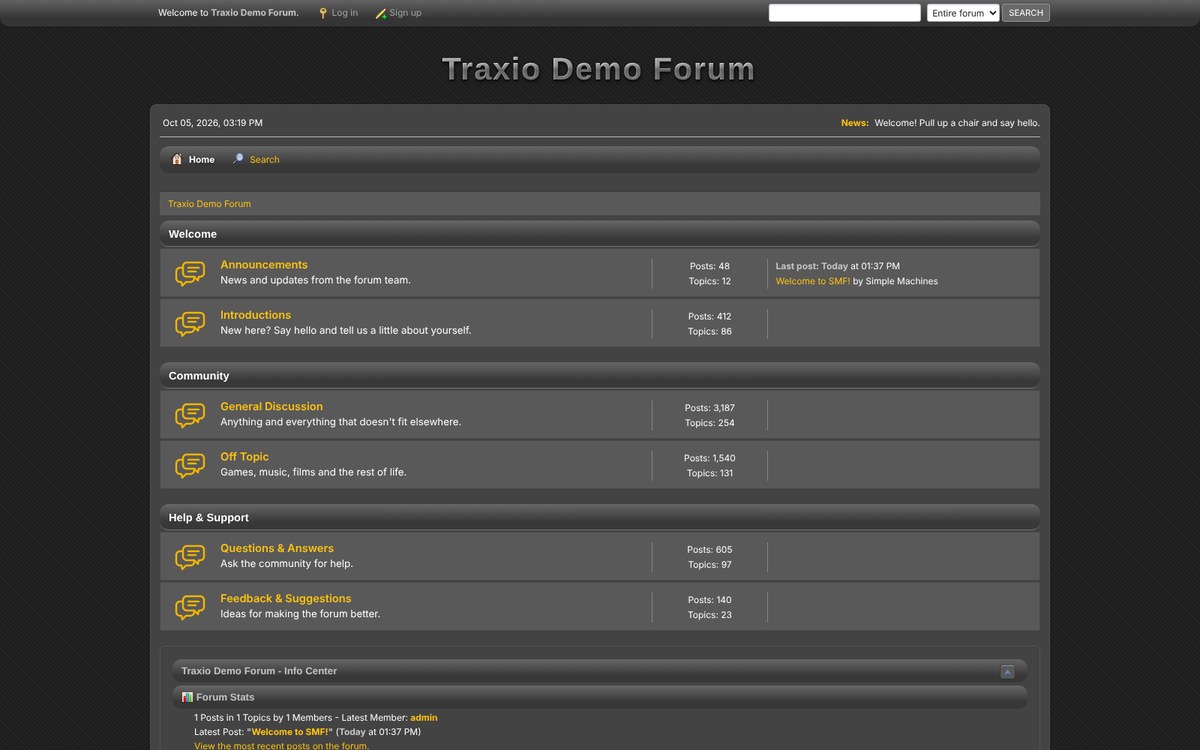Click the 'Posts: 3,187' count text
The width and height of the screenshot is (1200, 750).
pyautogui.click(x=710, y=408)
